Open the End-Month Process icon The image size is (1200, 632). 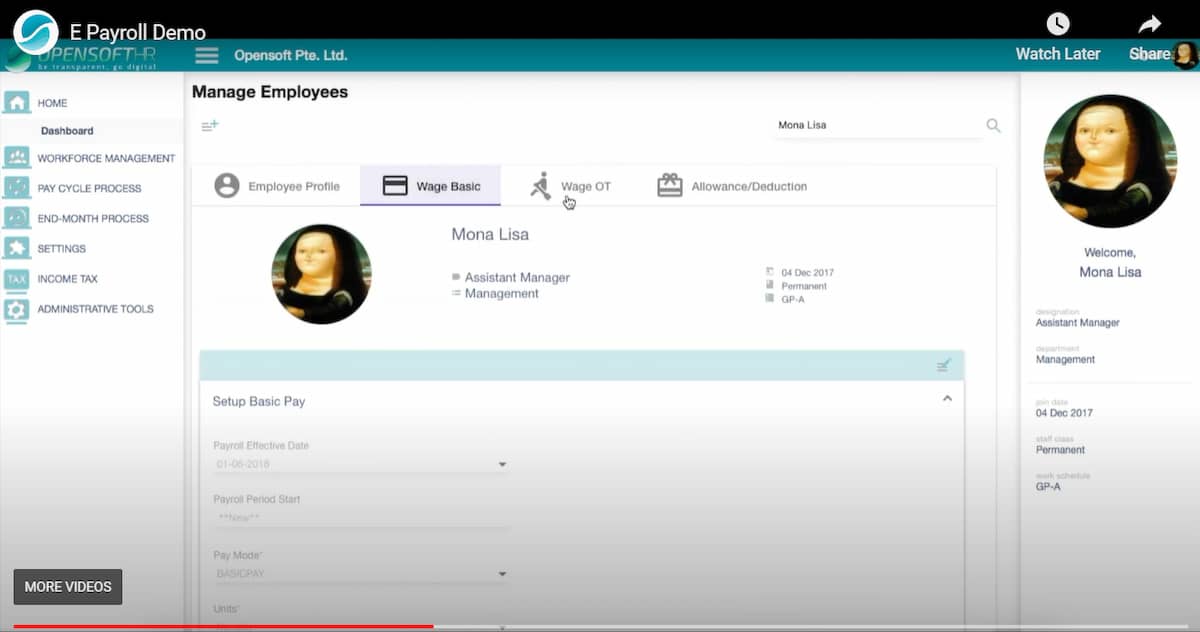pyautogui.click(x=16, y=218)
